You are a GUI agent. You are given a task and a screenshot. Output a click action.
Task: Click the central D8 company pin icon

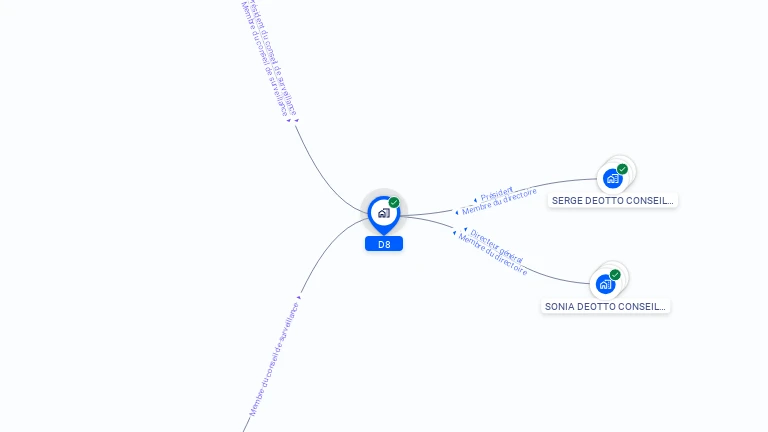383,213
